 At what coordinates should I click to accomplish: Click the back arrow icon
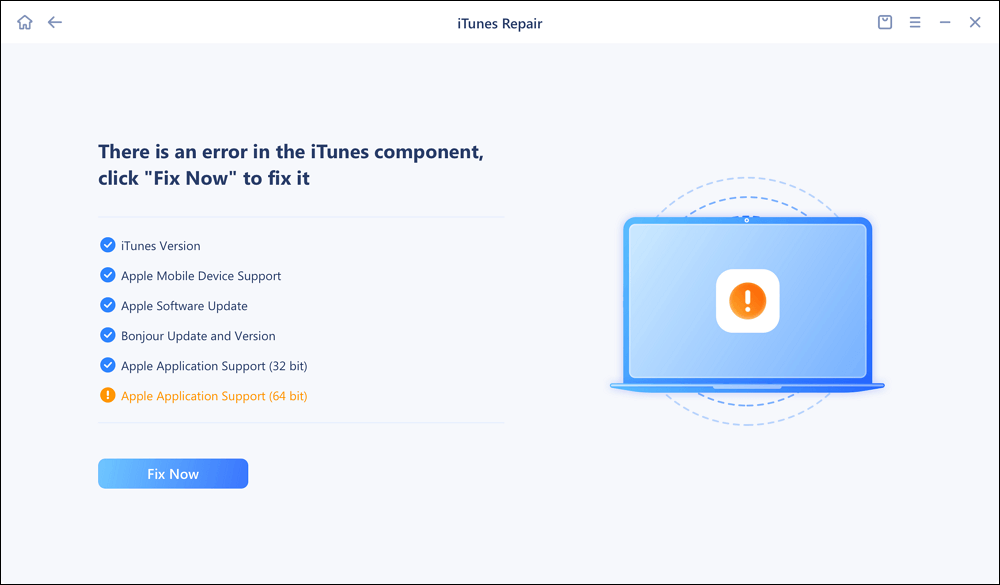[55, 22]
